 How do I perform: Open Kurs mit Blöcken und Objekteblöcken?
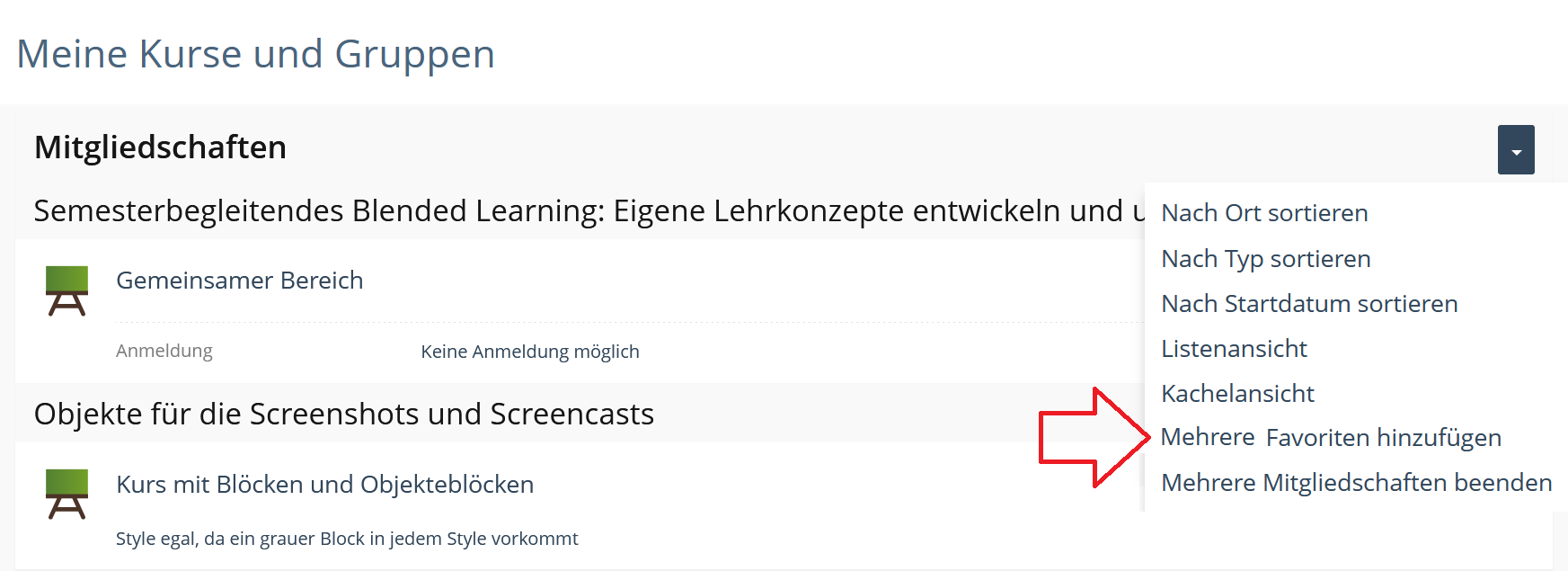click(x=324, y=485)
